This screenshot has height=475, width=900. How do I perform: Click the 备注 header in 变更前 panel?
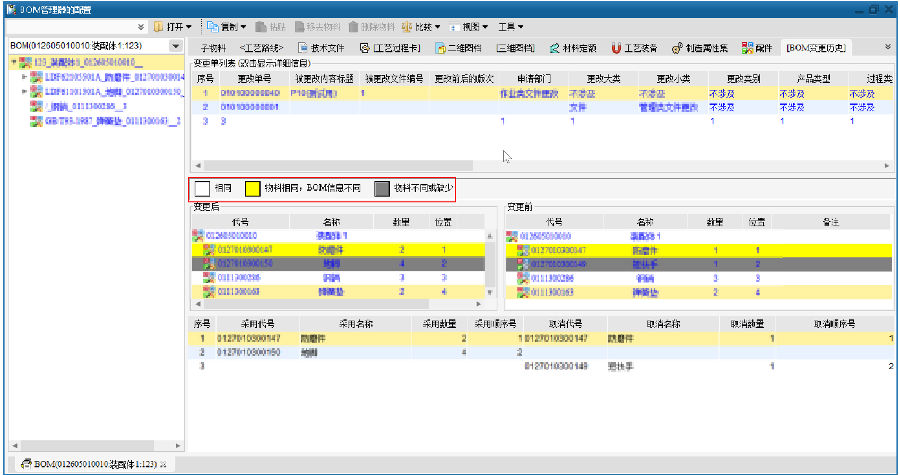coord(831,222)
